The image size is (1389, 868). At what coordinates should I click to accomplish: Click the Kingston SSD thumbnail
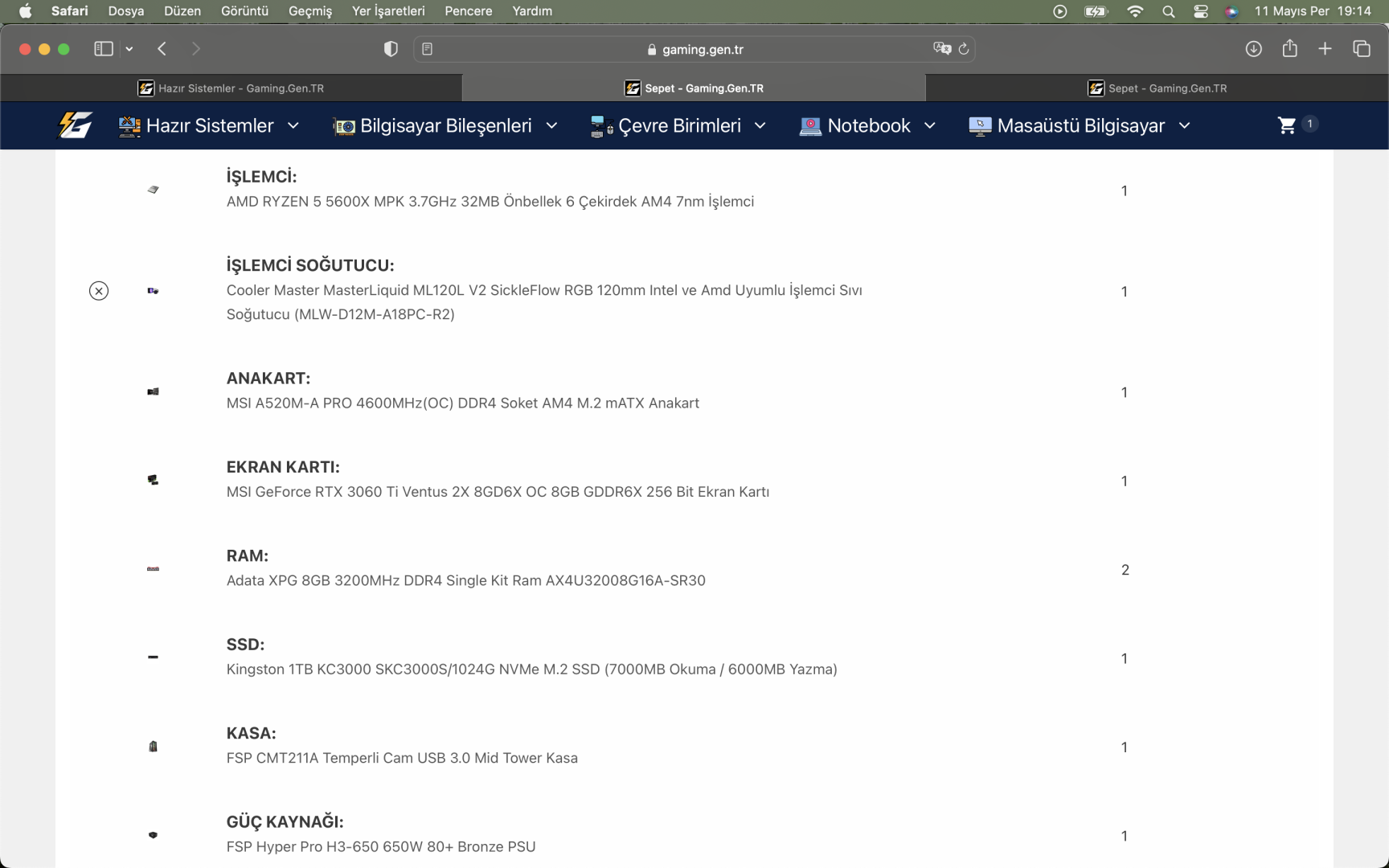pyautogui.click(x=153, y=657)
